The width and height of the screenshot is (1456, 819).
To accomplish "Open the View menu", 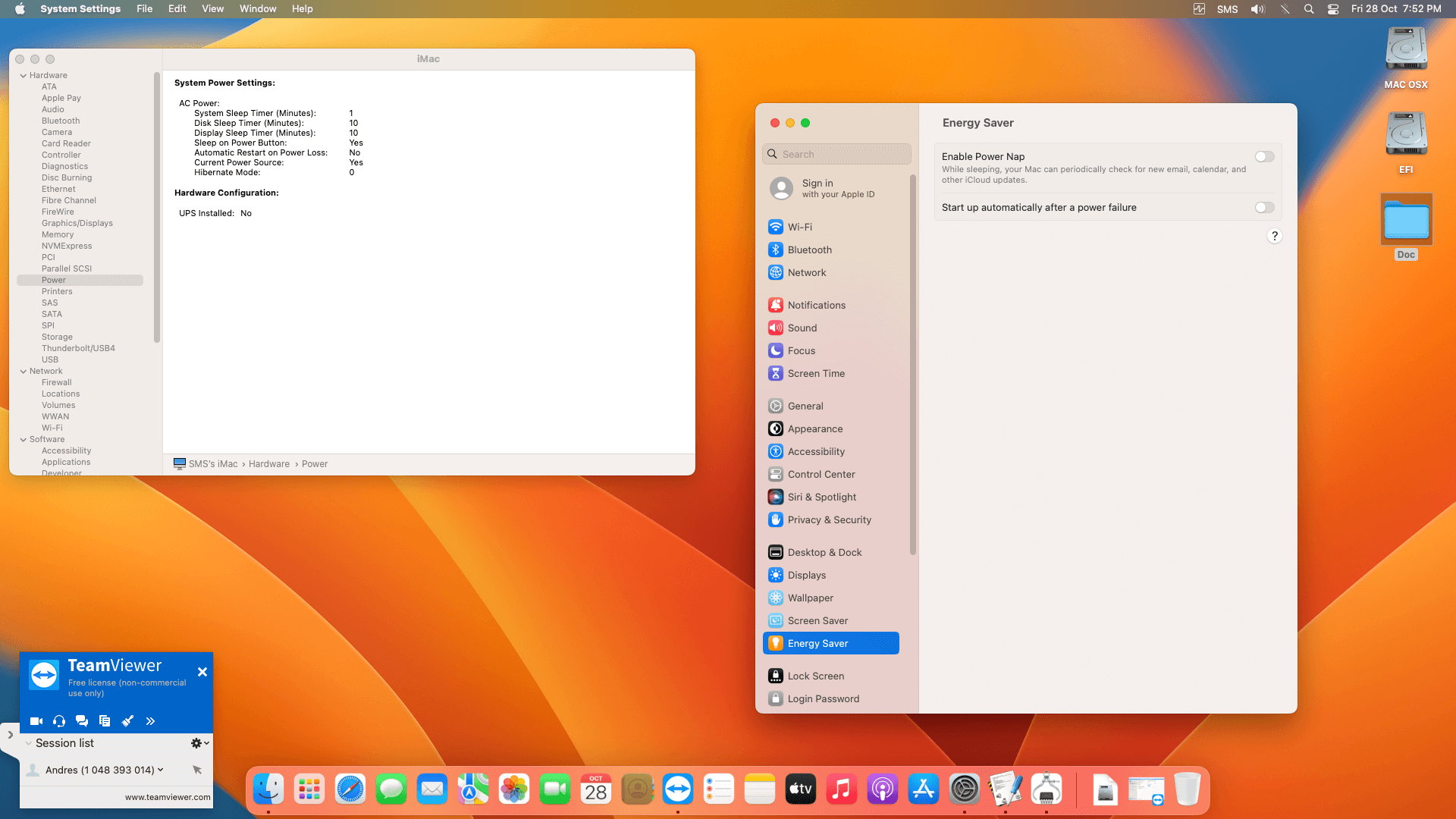I will [x=212, y=9].
